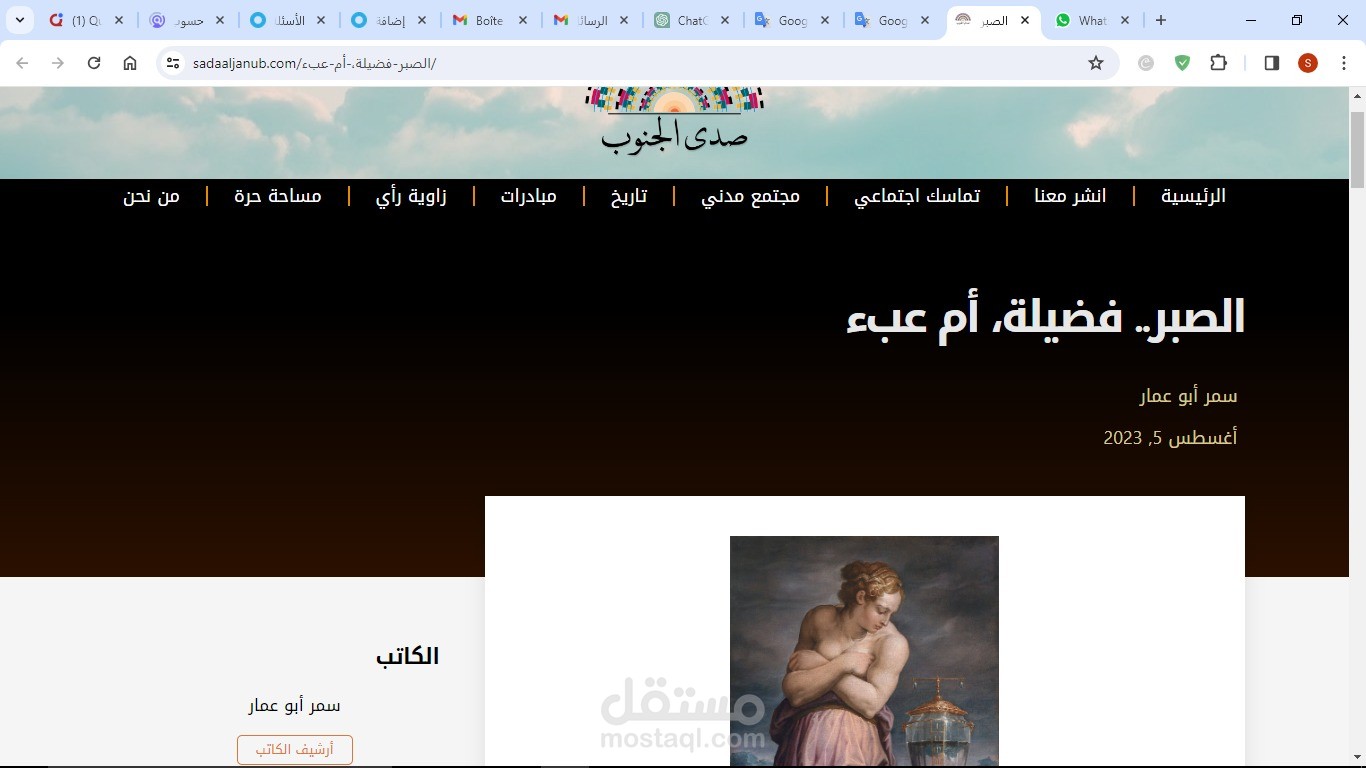Open the browser home page
The height and width of the screenshot is (768, 1366).
130,63
